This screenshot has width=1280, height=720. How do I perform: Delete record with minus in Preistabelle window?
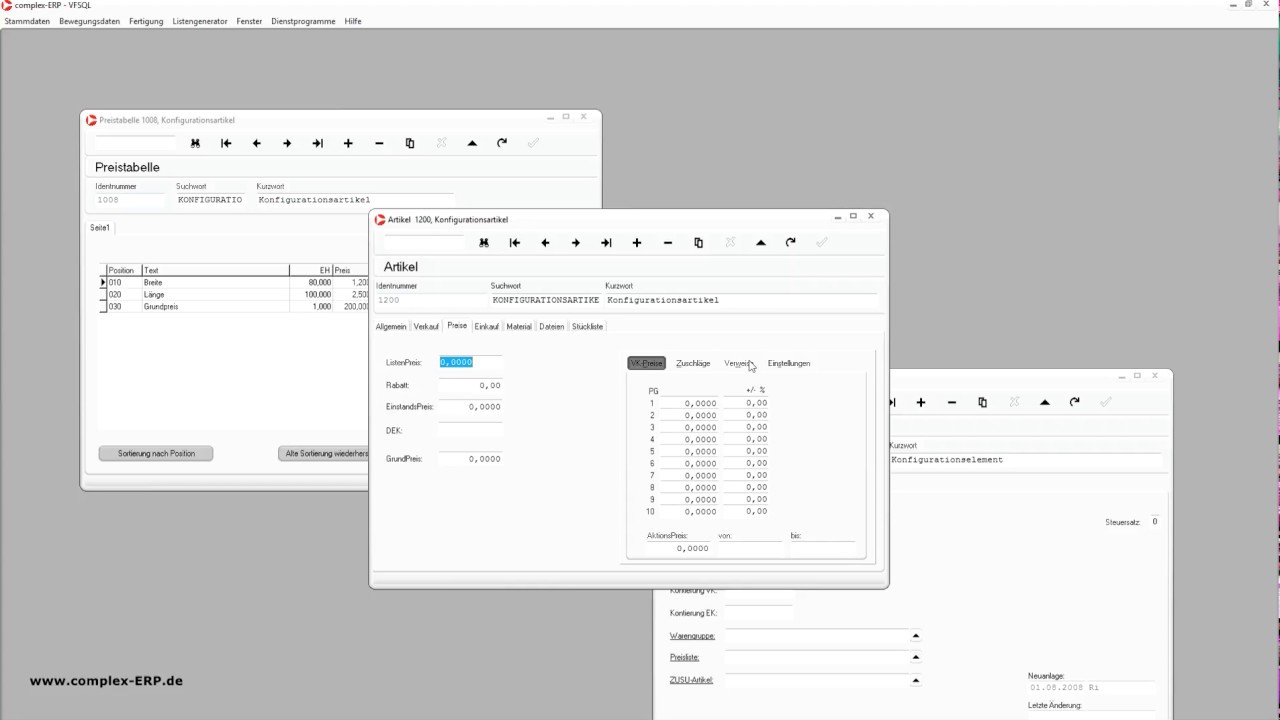(x=379, y=143)
